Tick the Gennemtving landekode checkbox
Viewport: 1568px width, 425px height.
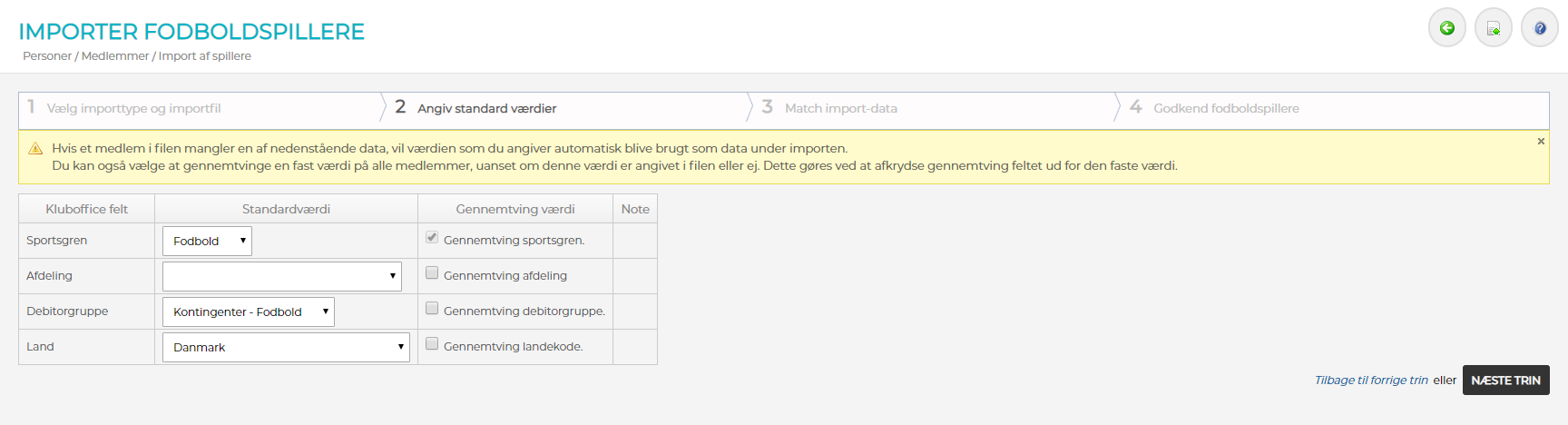coord(432,344)
